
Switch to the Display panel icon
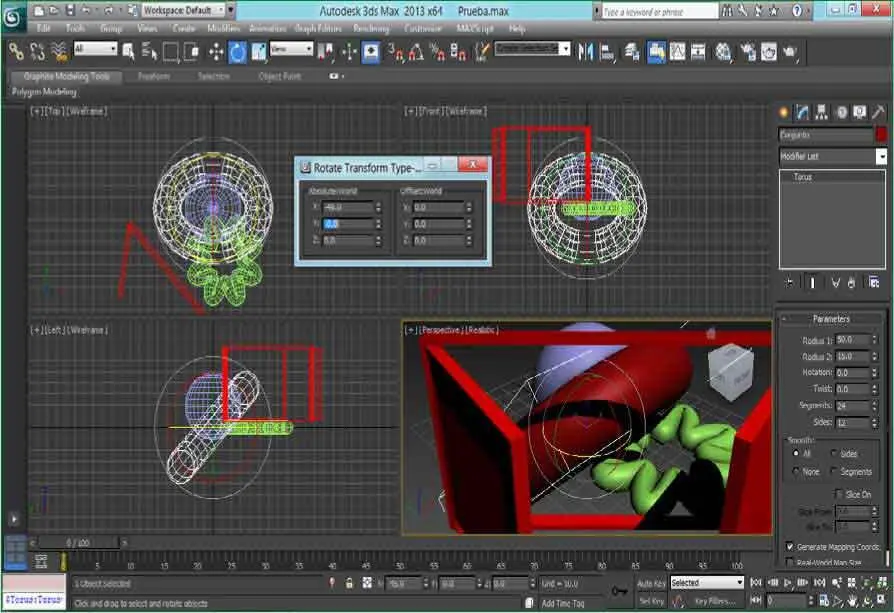pyautogui.click(x=860, y=112)
